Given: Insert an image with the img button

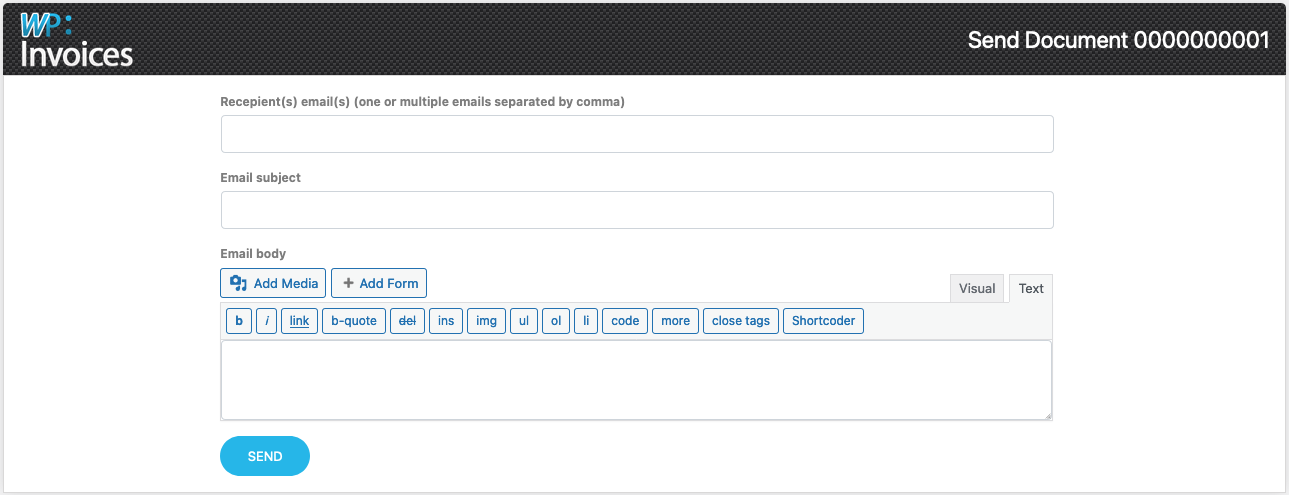Looking at the screenshot, I should (486, 321).
